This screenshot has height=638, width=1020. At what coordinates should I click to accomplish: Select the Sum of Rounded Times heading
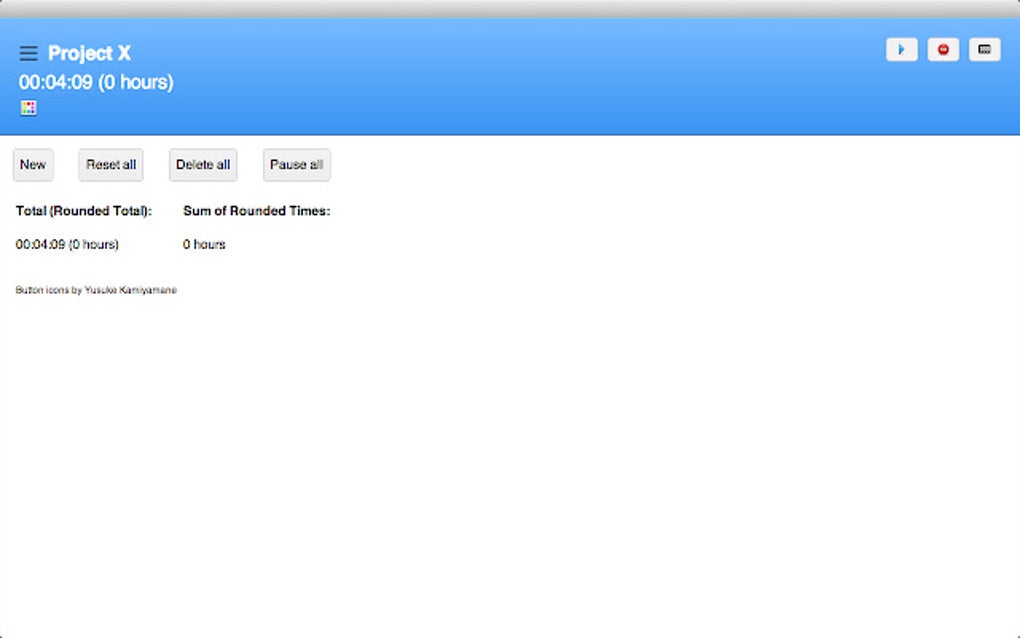coord(255,210)
